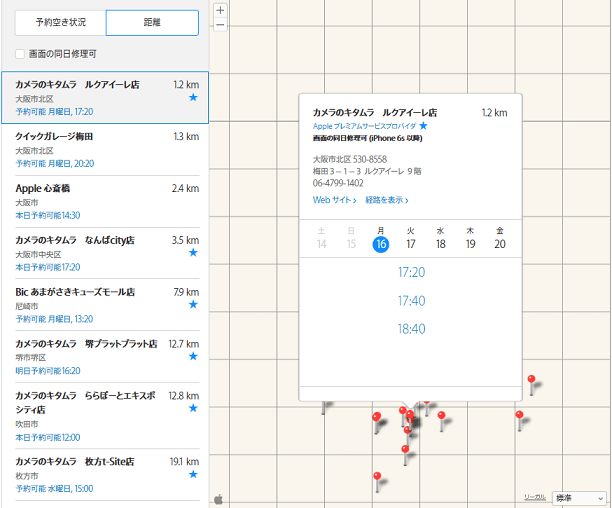612x508 pixels.
Task: Book the 17:40 time slot
Action: coord(411,301)
